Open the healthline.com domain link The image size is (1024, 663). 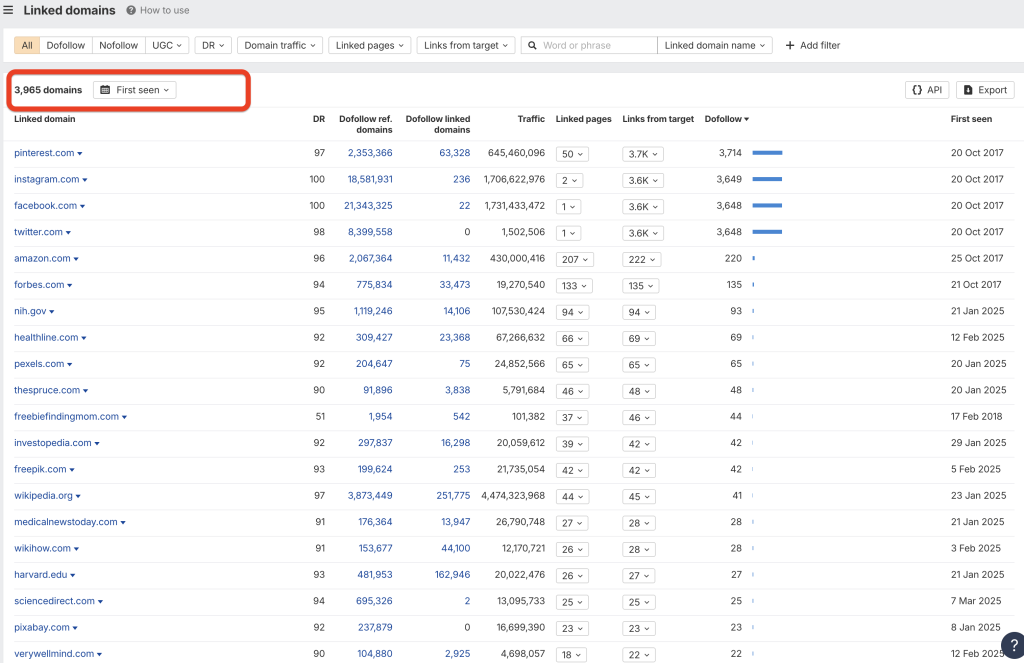pos(46,338)
